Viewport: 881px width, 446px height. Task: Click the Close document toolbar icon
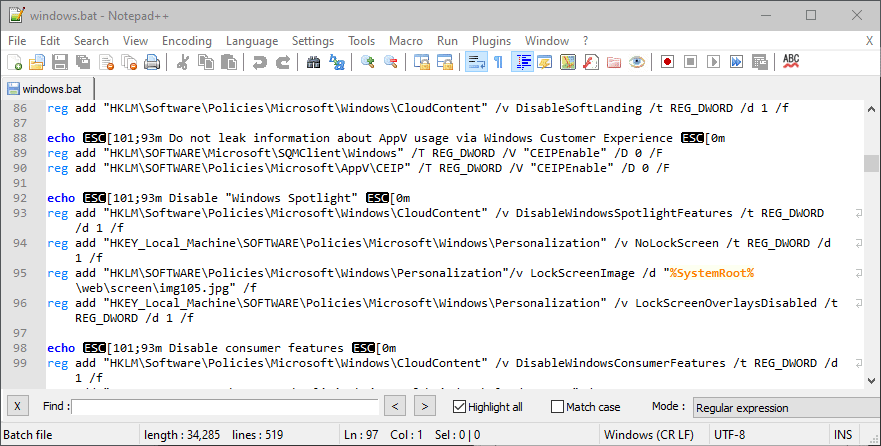point(106,62)
